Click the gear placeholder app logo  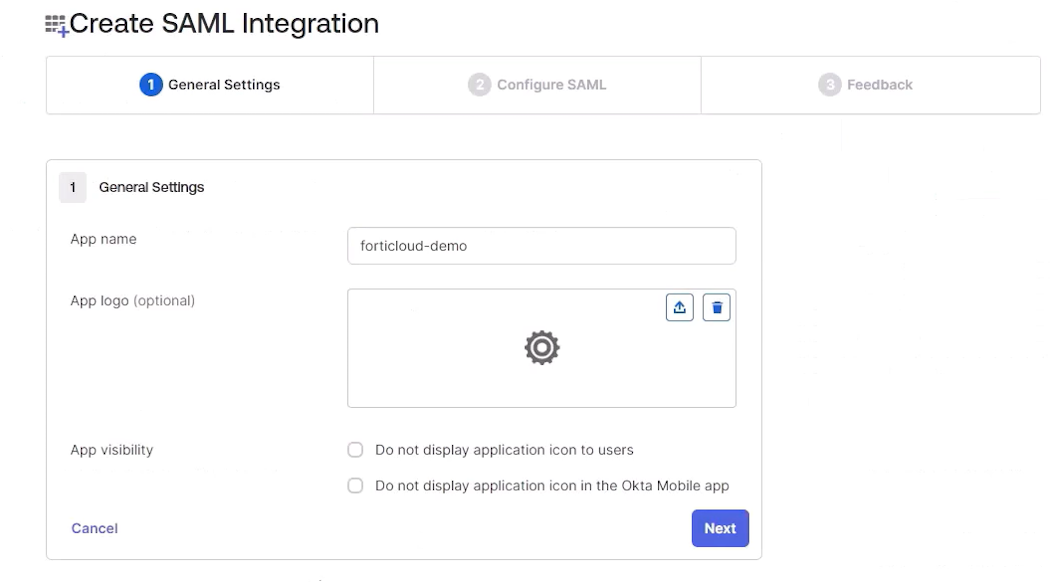541,347
